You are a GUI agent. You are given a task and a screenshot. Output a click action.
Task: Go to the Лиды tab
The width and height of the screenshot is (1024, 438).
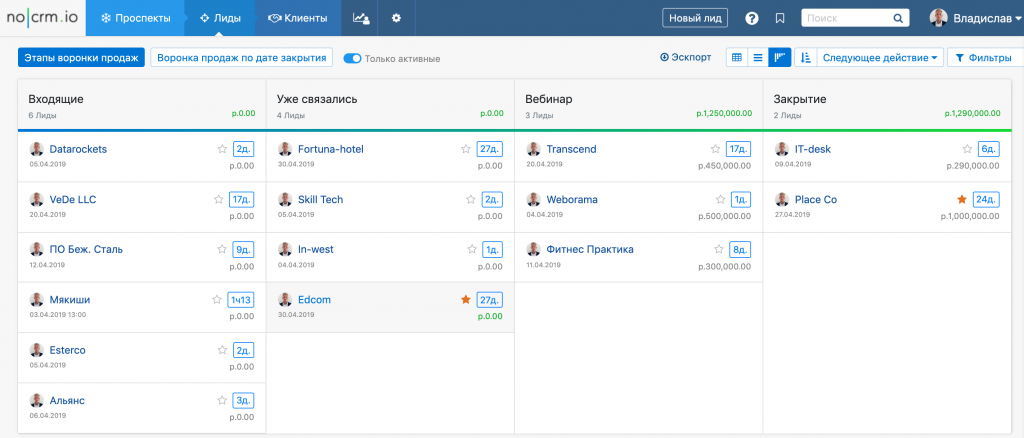coord(220,18)
